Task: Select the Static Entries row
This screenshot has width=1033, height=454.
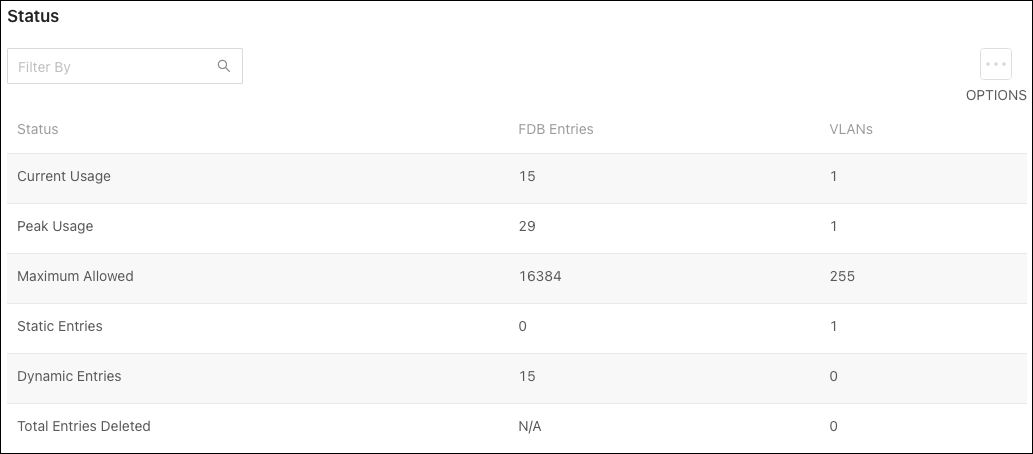Action: pyautogui.click(x=516, y=327)
